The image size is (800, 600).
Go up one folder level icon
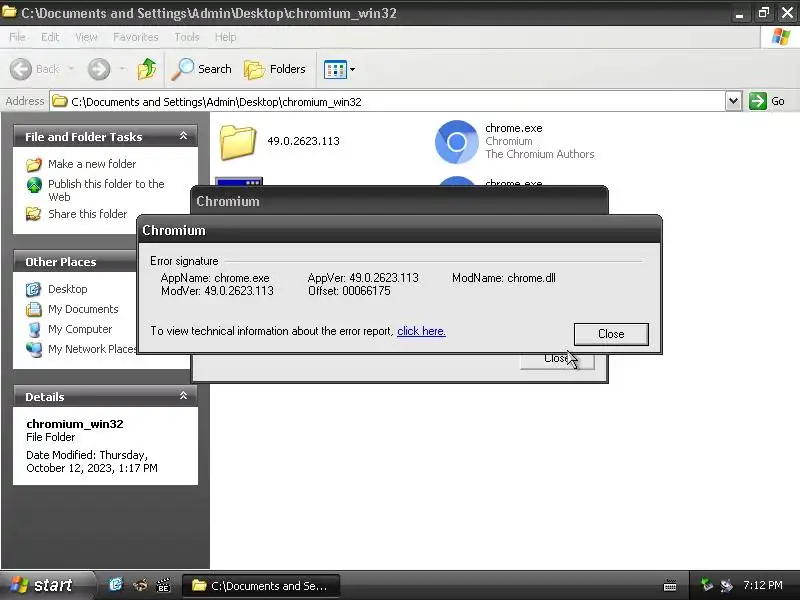point(147,69)
